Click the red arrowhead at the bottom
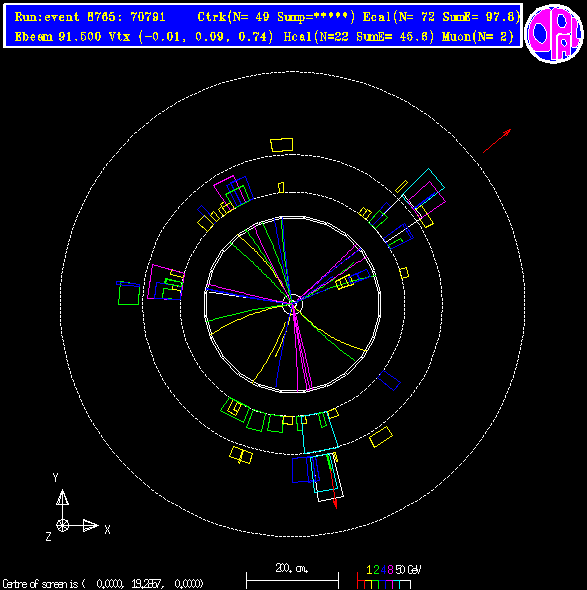The height and width of the screenshot is (590, 587). [335, 504]
